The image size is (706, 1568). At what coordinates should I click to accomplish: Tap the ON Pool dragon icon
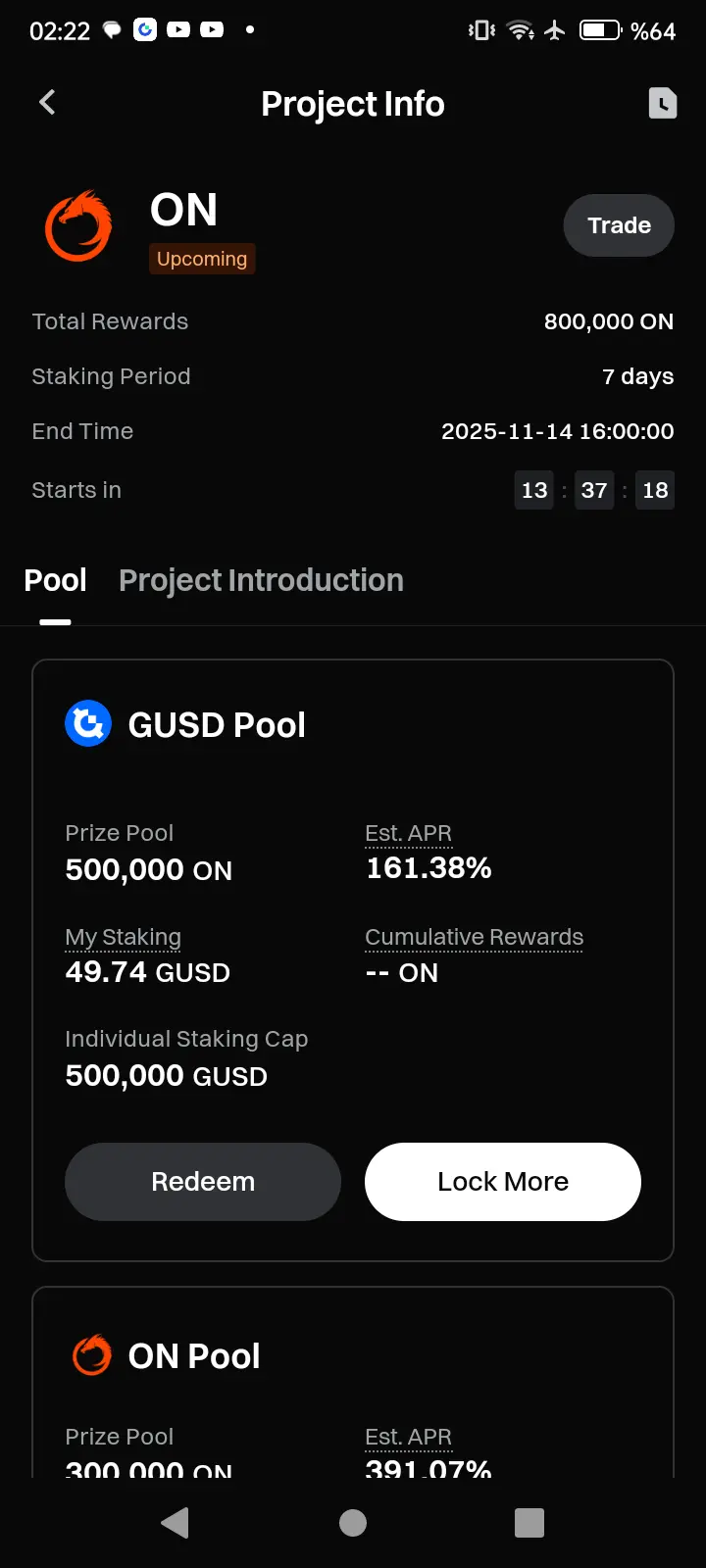click(x=92, y=1355)
